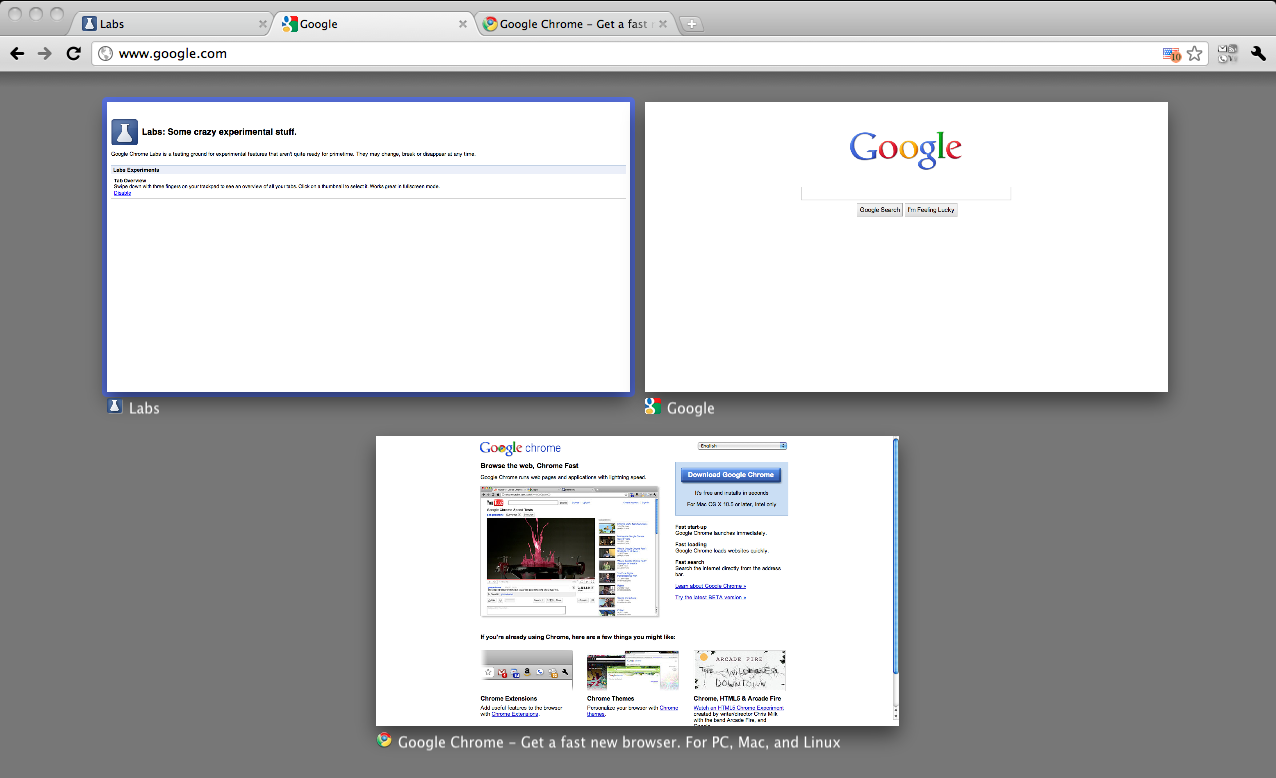
Task: Switch to the Google Chrome – Get a fast tab
Action: click(573, 24)
